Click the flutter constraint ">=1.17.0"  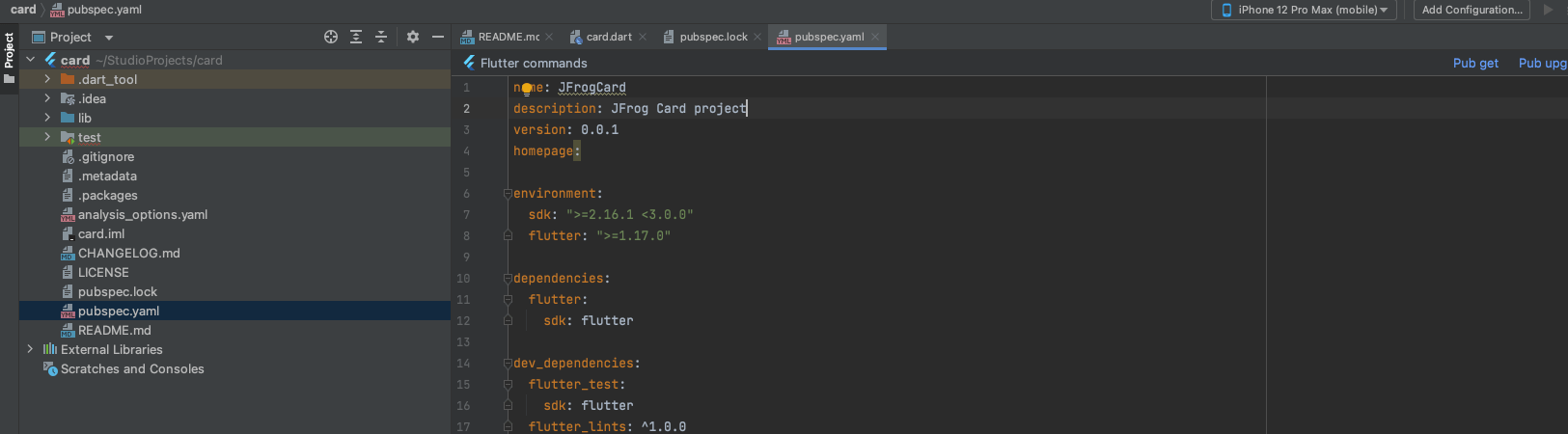click(633, 235)
